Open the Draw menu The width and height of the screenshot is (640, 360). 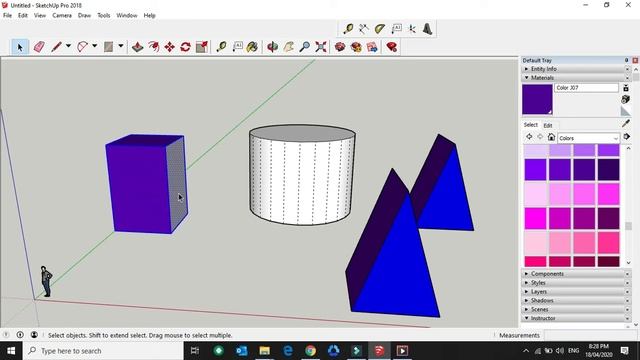(x=84, y=16)
